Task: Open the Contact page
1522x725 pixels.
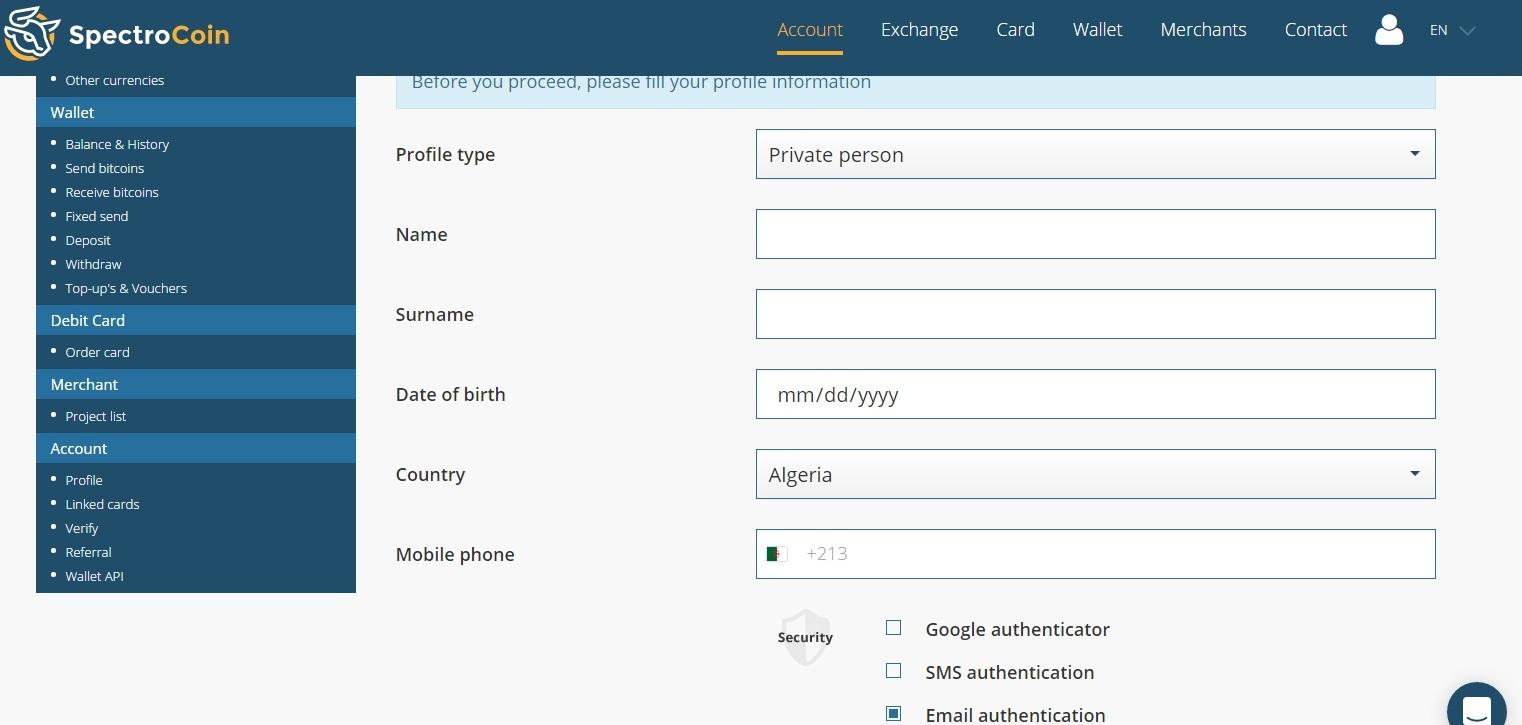Action: 1315,30
